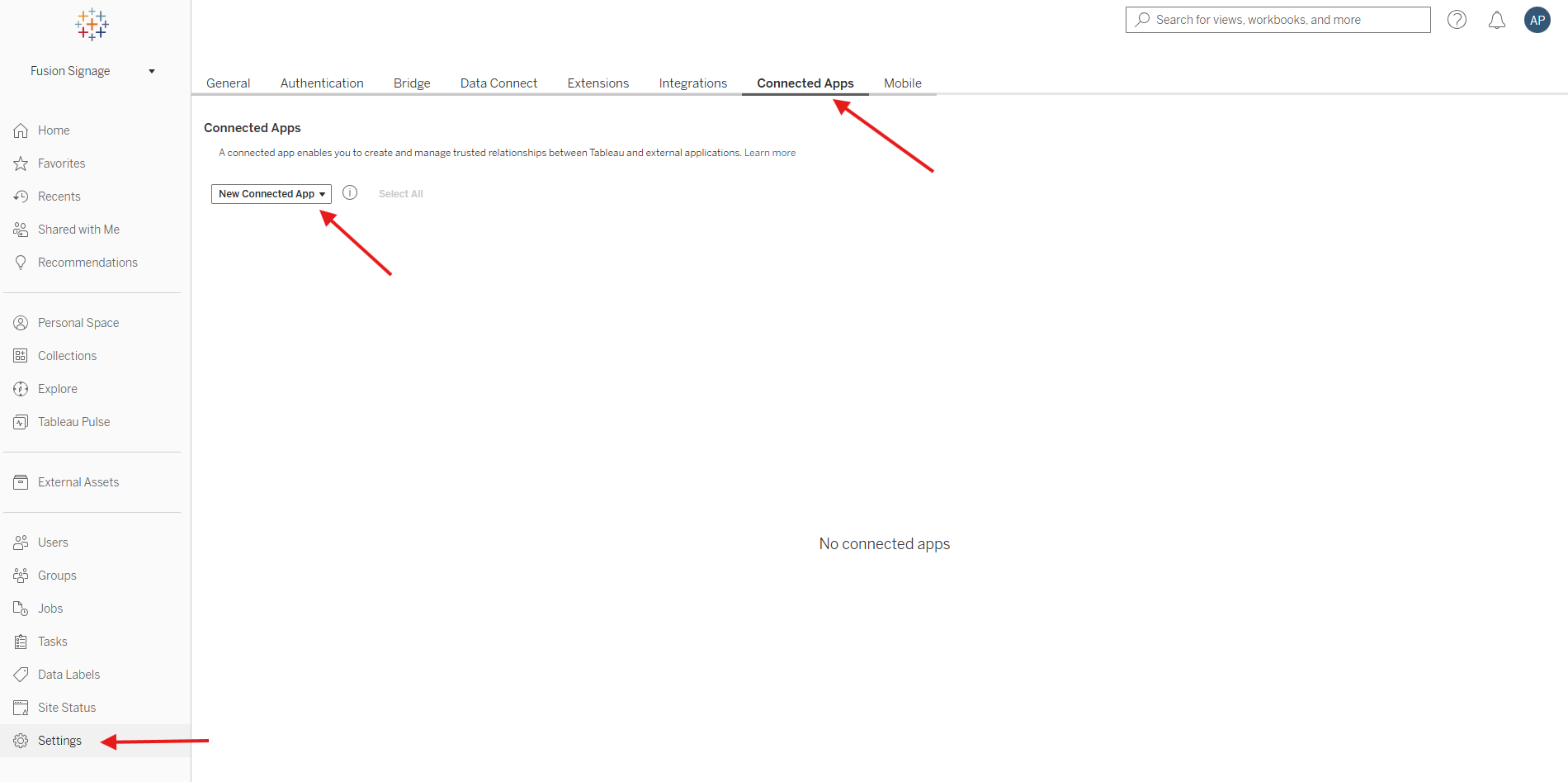Switch to the Data Connect tab
The height and width of the screenshot is (782, 1568).
(498, 83)
